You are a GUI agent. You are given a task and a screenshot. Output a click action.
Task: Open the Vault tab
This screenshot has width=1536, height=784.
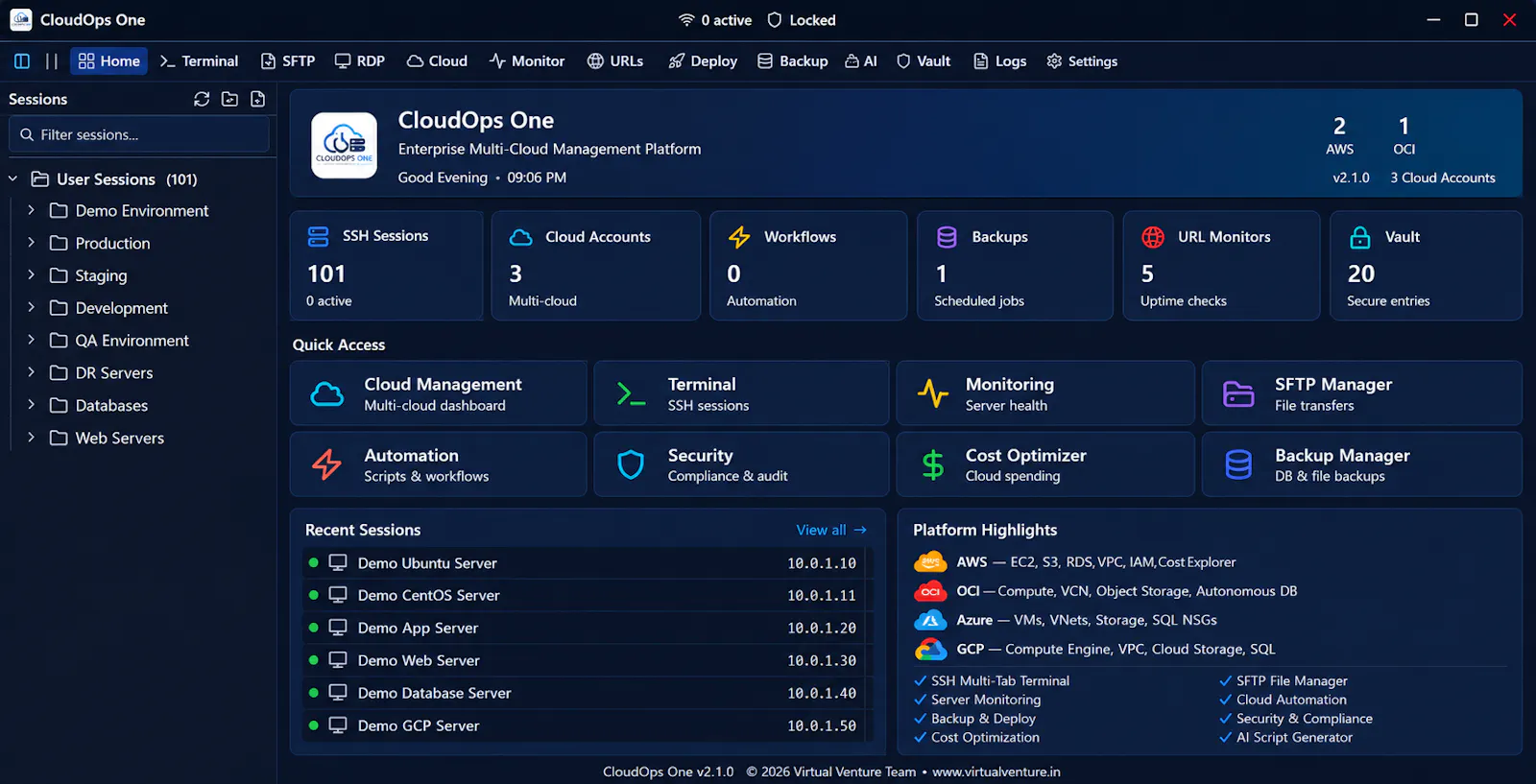(x=924, y=61)
